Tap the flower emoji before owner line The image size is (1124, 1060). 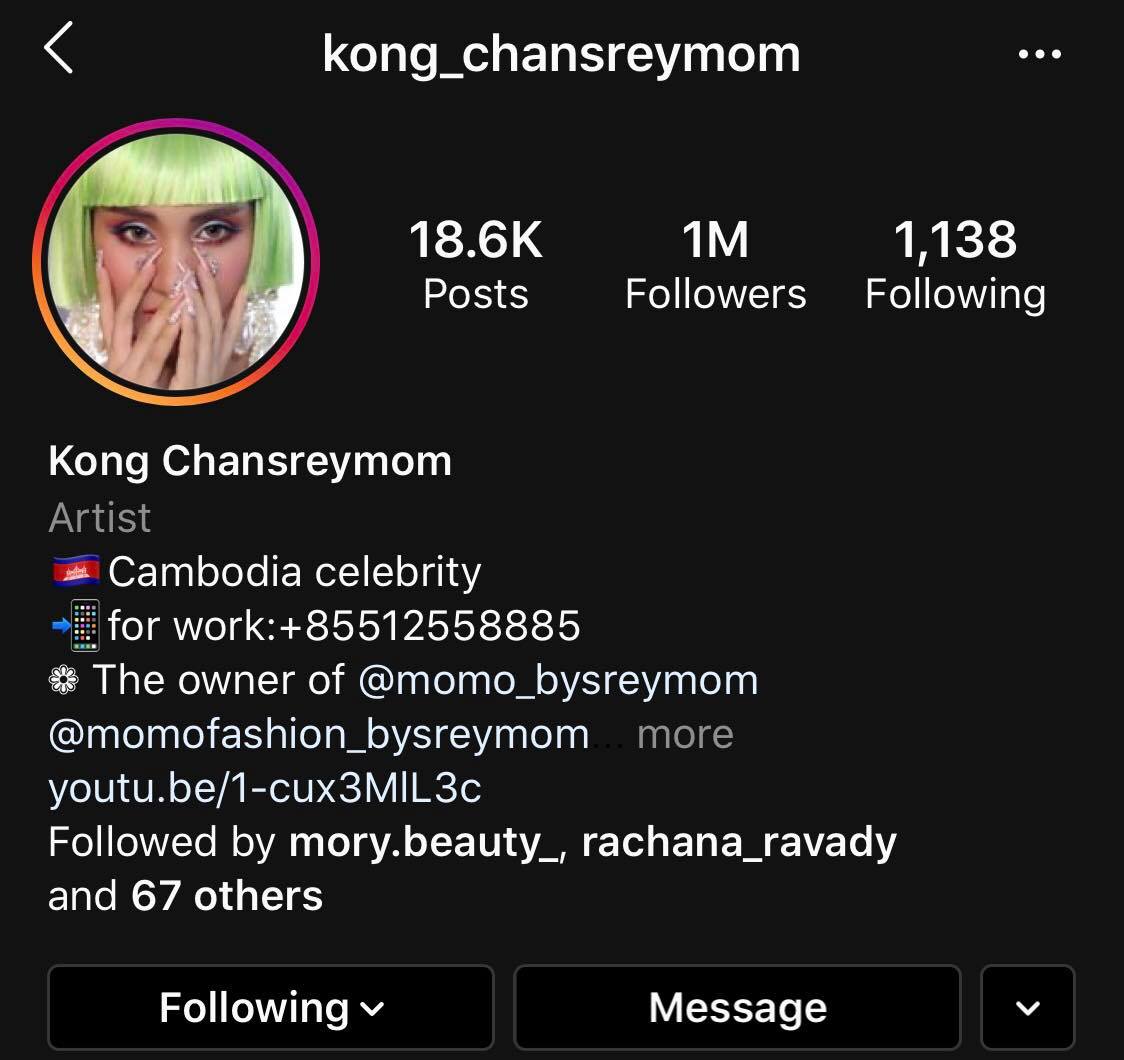pyautogui.click(x=64, y=679)
